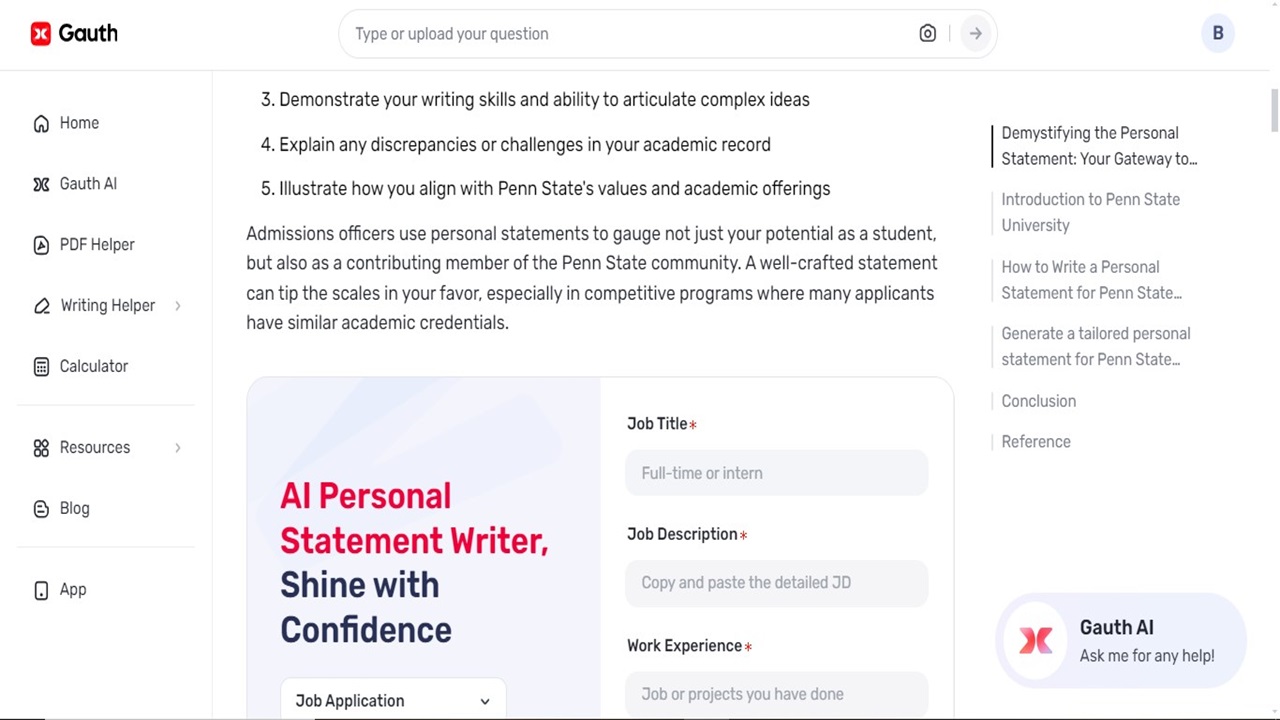This screenshot has height=720, width=1280.
Task: Submit the question with the arrow button
Action: coord(975,33)
